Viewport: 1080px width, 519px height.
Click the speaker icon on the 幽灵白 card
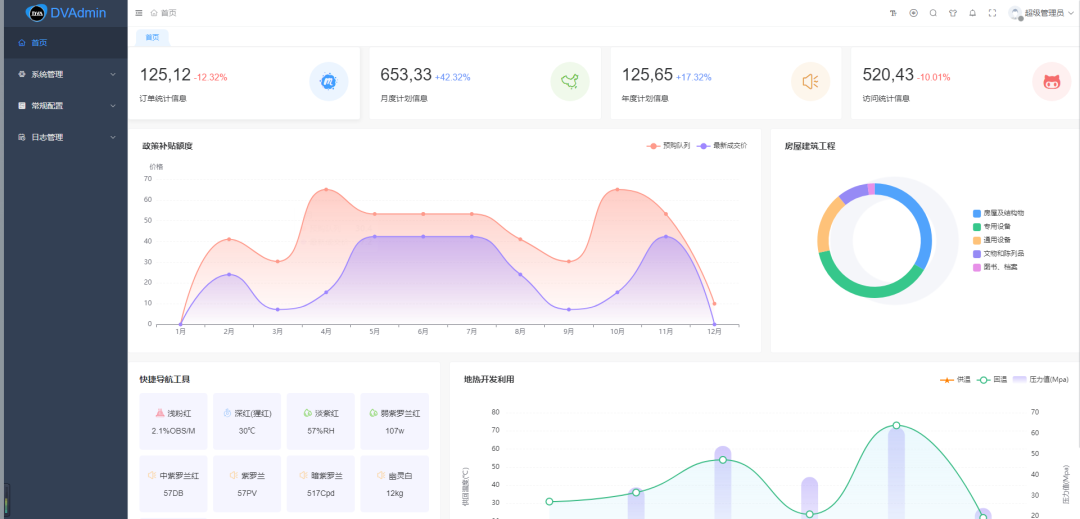(381, 476)
